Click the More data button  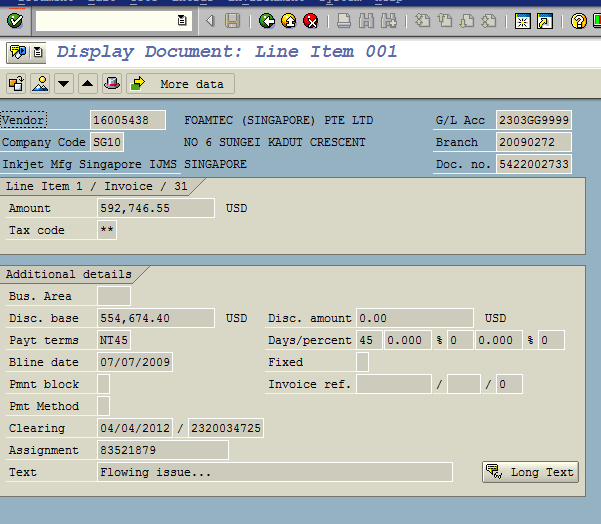click(181, 84)
